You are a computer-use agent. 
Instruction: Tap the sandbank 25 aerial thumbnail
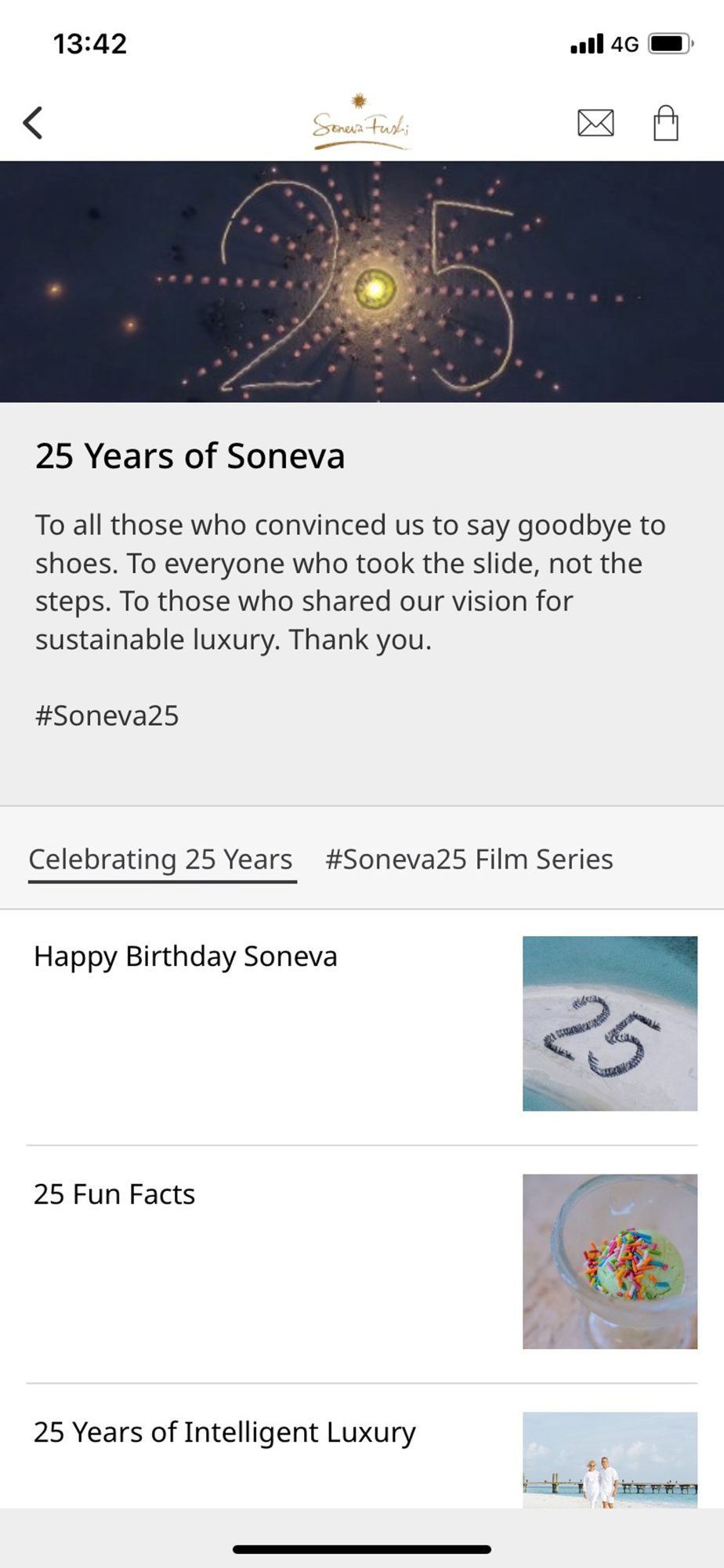tap(610, 1023)
